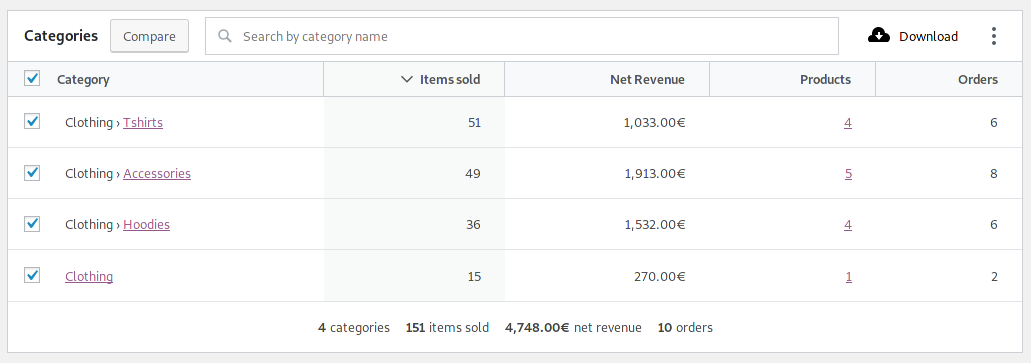Screen dimensions: 1031x363
Task: Uncheck the Hoodies row checkbox
Action: (32, 224)
